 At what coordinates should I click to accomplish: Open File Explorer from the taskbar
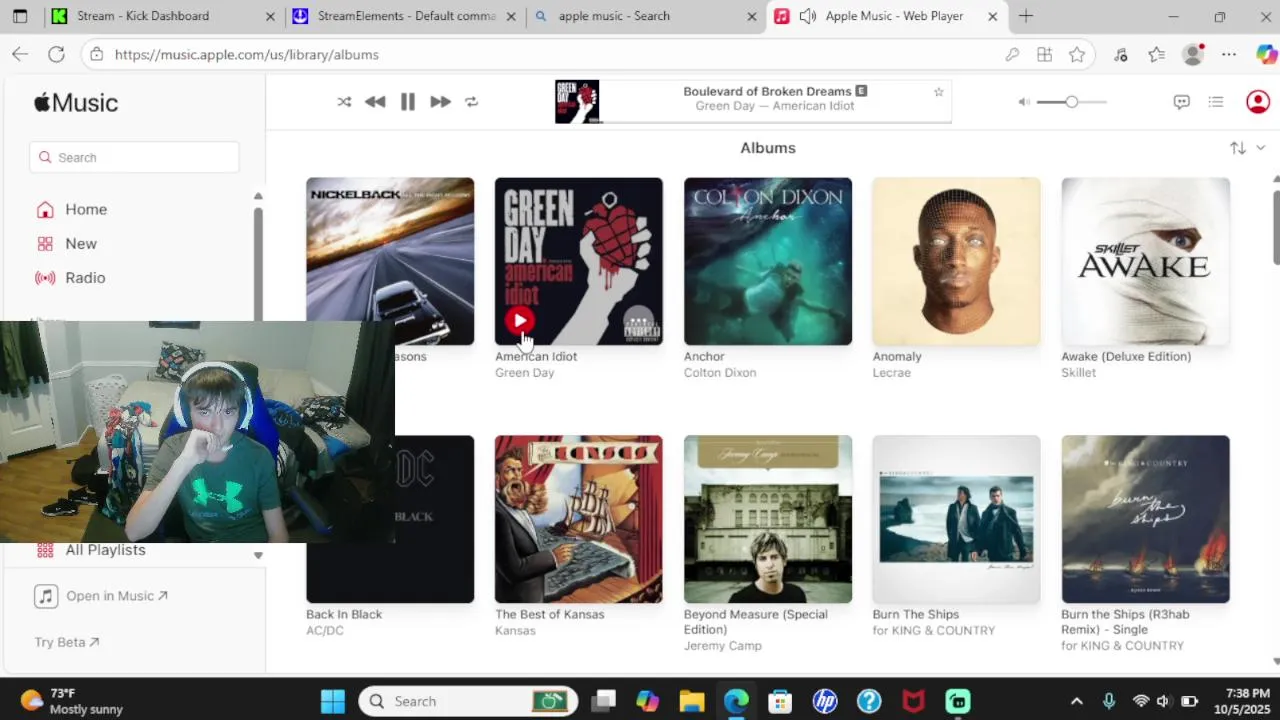[692, 701]
